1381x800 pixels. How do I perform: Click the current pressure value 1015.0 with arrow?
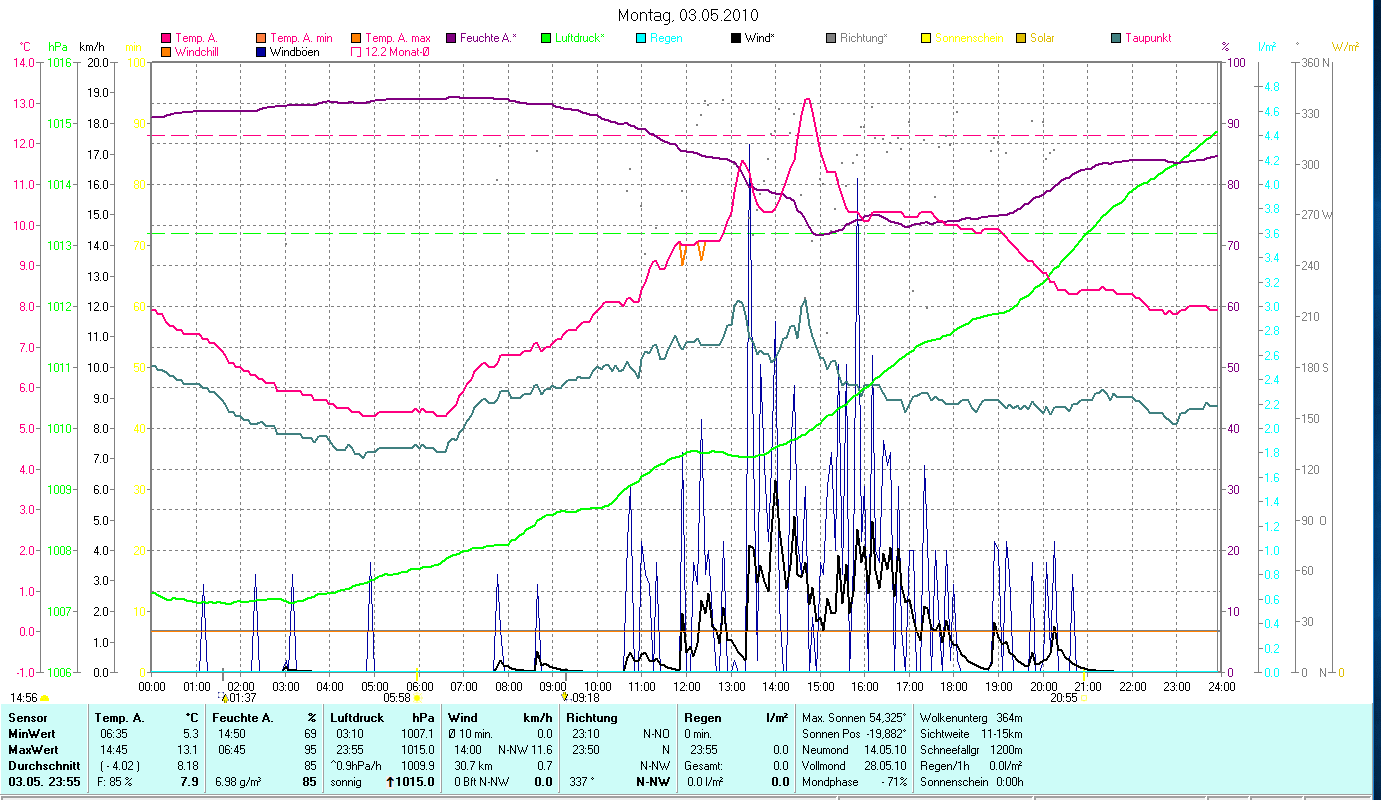tap(410, 781)
